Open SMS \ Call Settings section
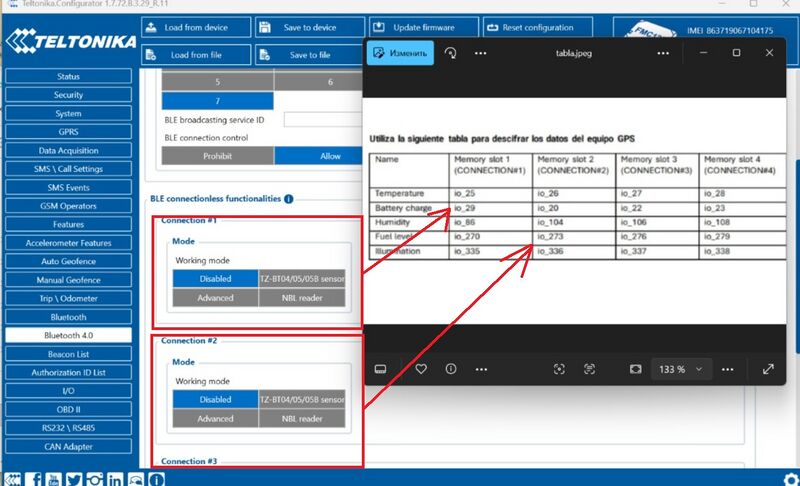 (x=68, y=169)
